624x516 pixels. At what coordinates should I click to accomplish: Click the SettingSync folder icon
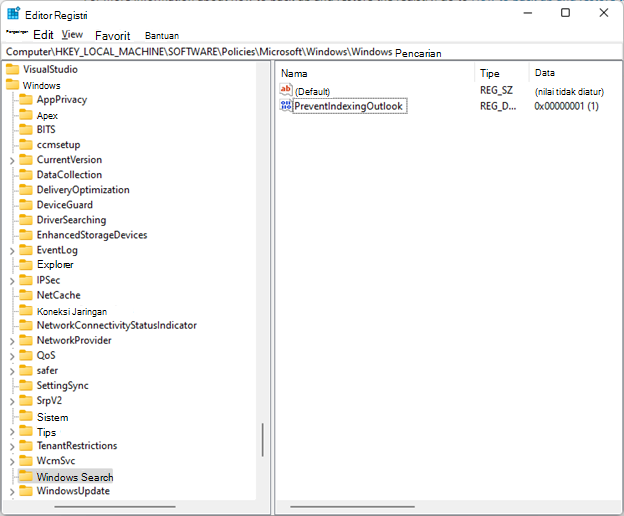[26, 385]
